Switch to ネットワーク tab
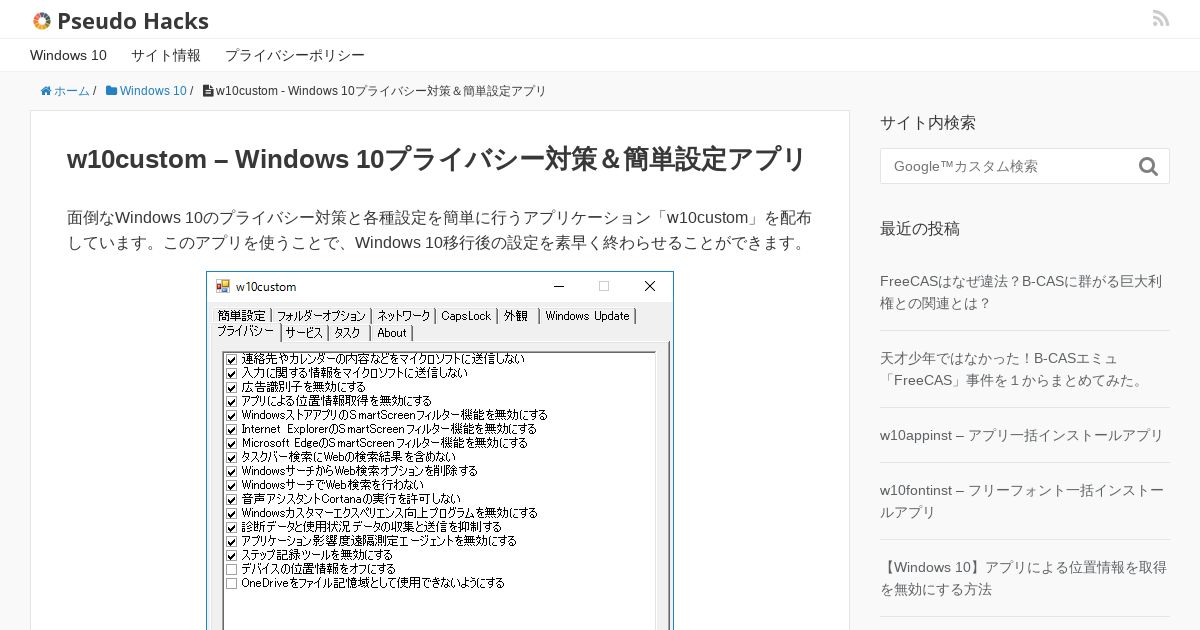This screenshot has height=630, width=1200. point(403,316)
